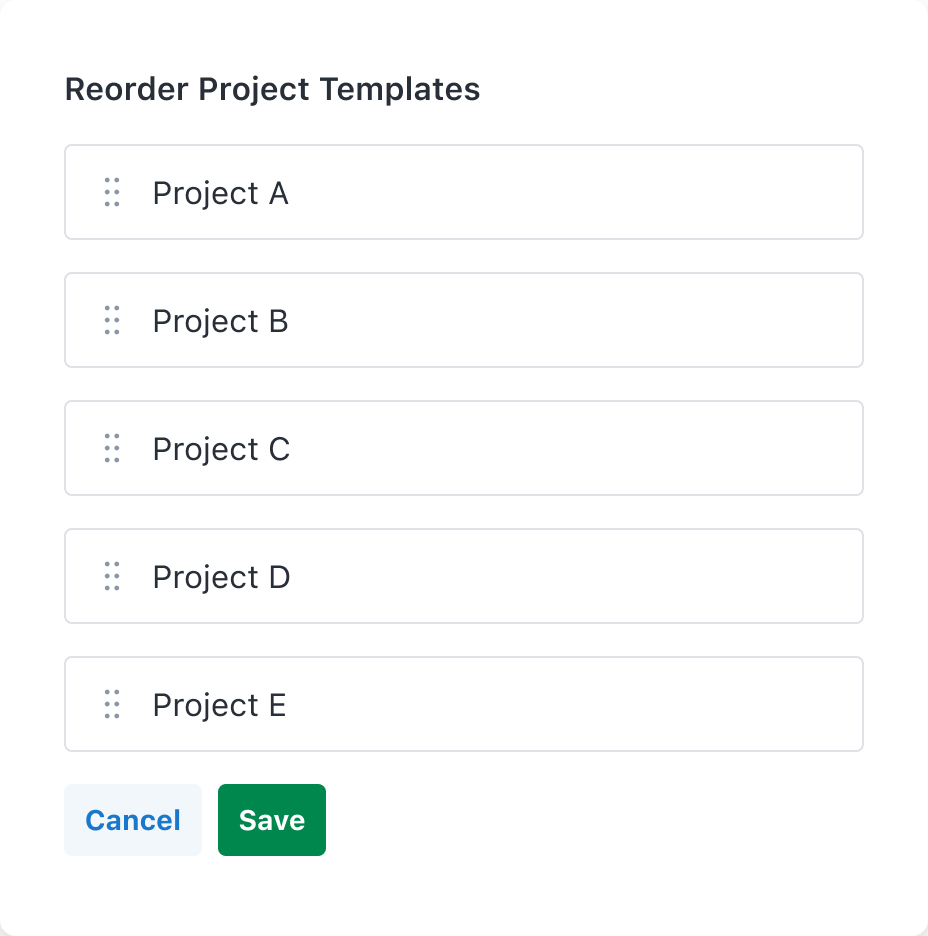Grab the drag handle for Project A
The image size is (928, 936).
pyautogui.click(x=112, y=192)
